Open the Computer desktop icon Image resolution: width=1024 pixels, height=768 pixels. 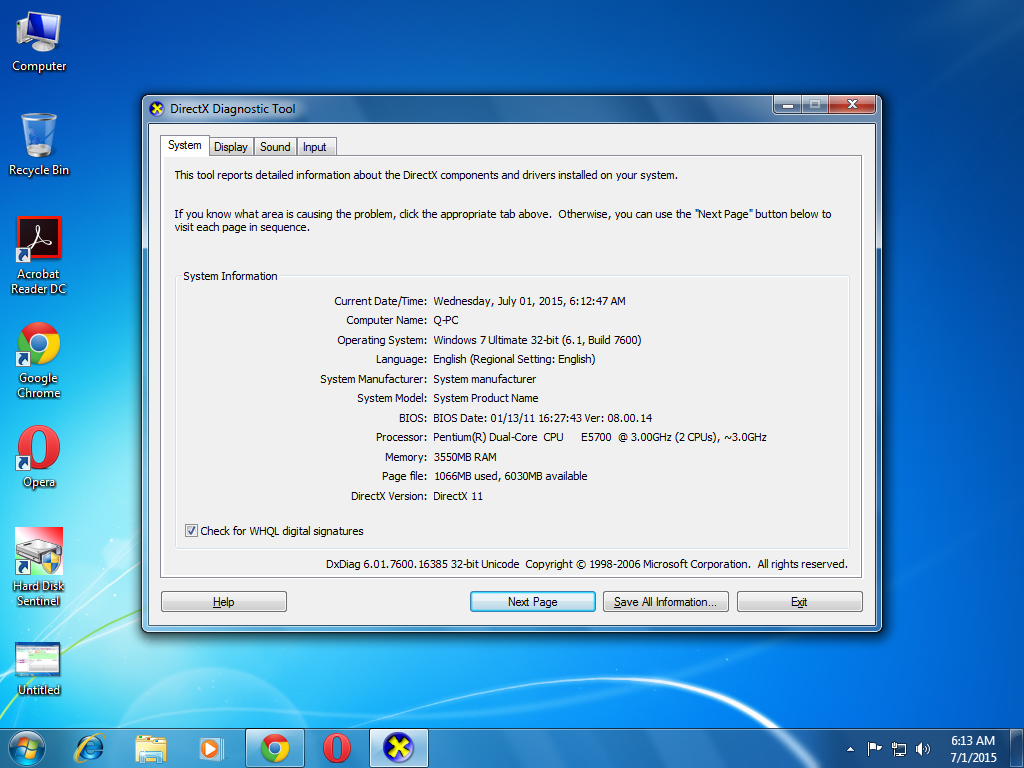click(x=39, y=42)
